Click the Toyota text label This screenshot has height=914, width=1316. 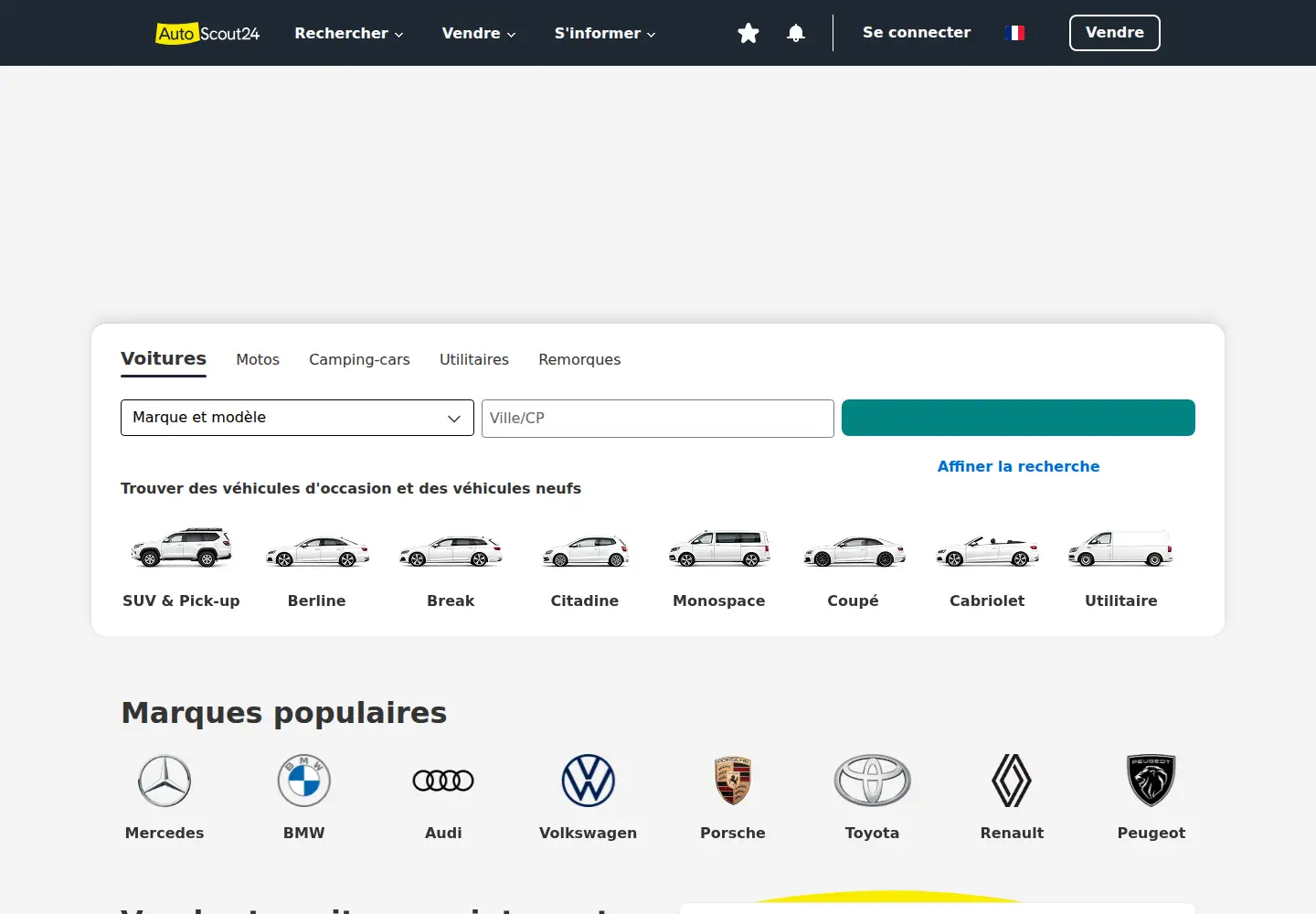[873, 833]
